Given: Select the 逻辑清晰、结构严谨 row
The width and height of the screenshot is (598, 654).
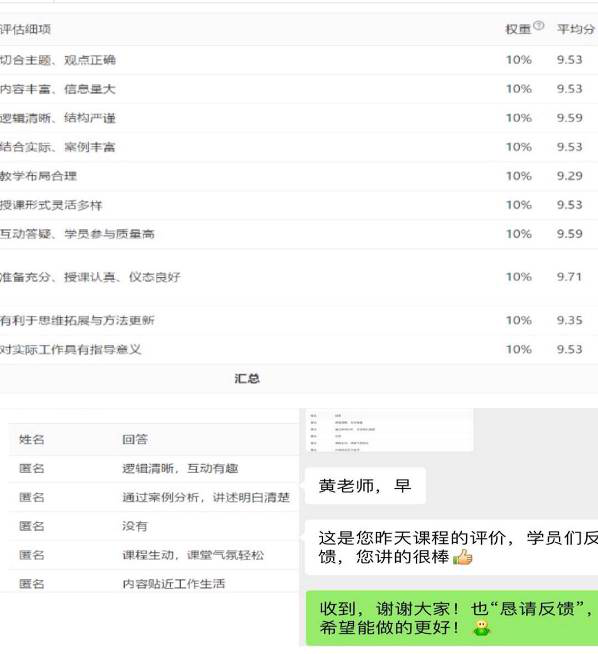Looking at the screenshot, I should [x=299, y=118].
